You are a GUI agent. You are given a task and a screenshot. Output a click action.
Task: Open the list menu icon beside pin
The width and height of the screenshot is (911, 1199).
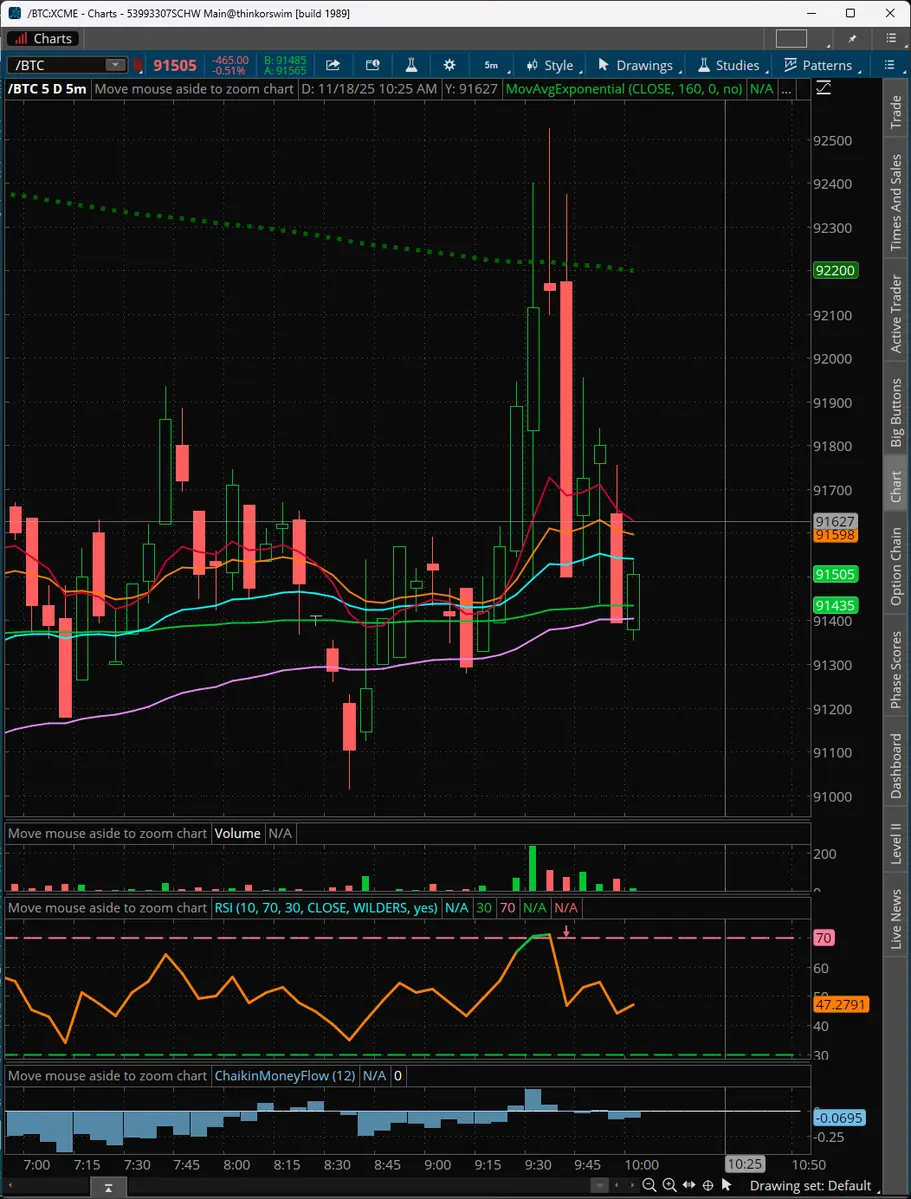coord(890,38)
